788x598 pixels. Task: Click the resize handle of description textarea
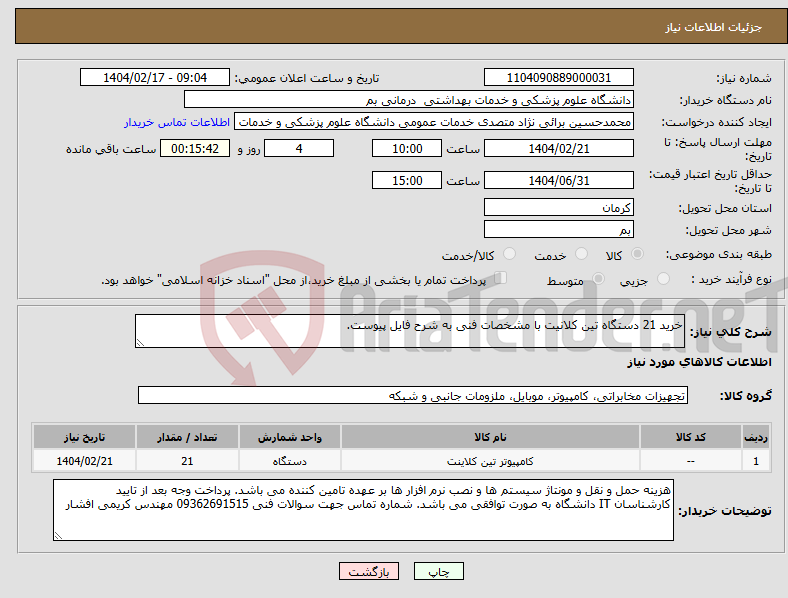tap(140, 343)
